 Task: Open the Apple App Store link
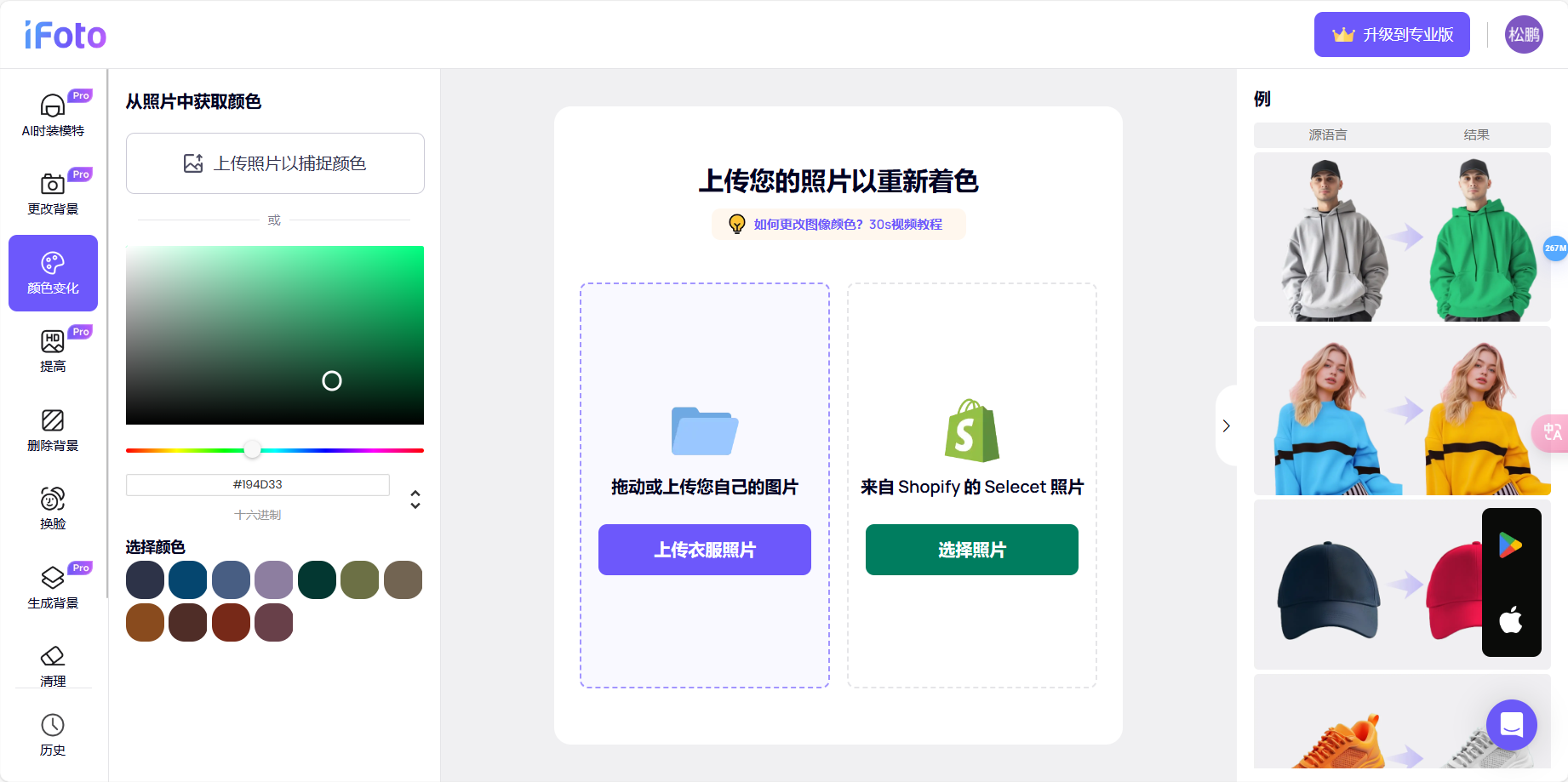1511,619
